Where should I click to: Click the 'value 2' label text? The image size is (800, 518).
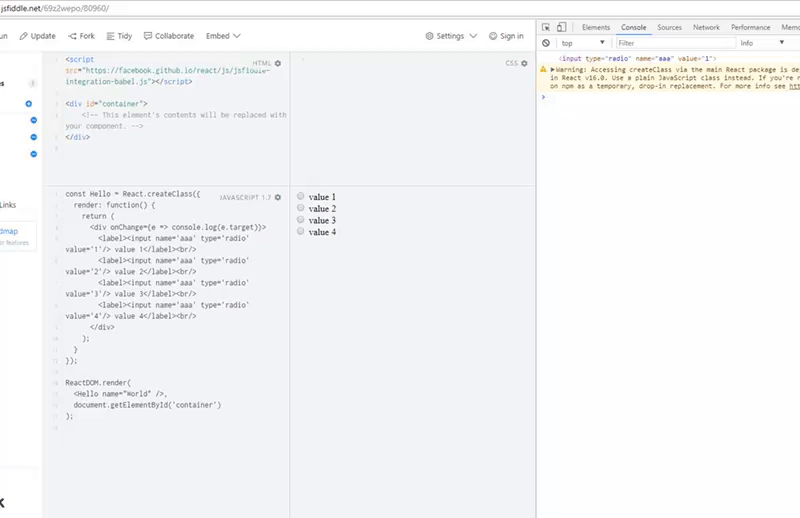(x=322, y=209)
